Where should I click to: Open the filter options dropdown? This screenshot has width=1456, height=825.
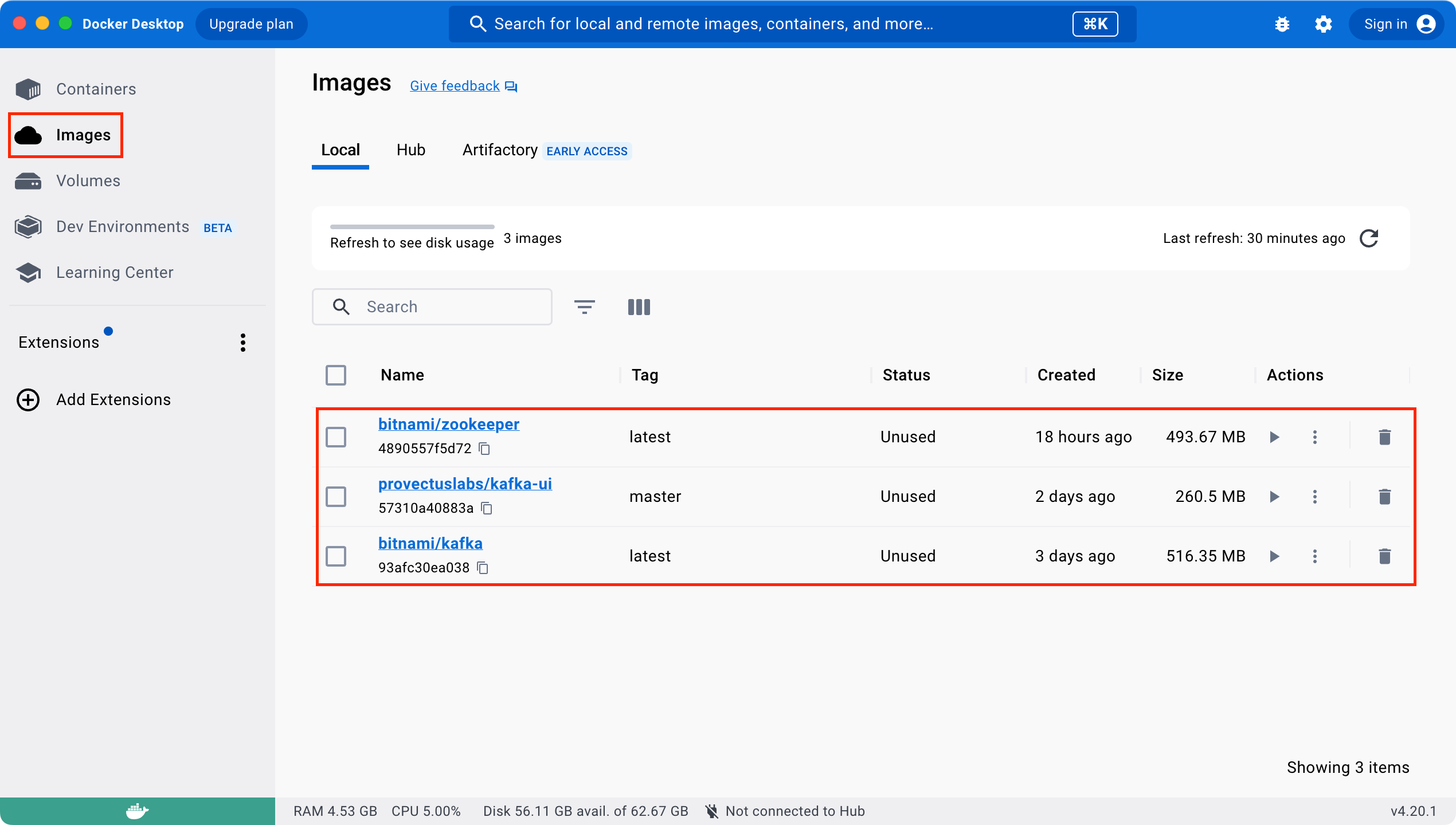[x=584, y=307]
